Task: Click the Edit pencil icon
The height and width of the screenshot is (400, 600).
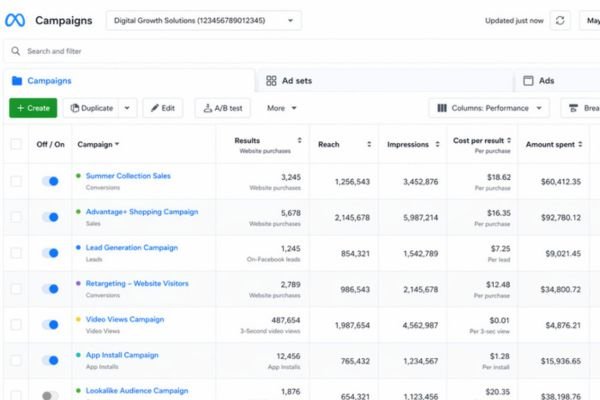Action: pos(155,108)
